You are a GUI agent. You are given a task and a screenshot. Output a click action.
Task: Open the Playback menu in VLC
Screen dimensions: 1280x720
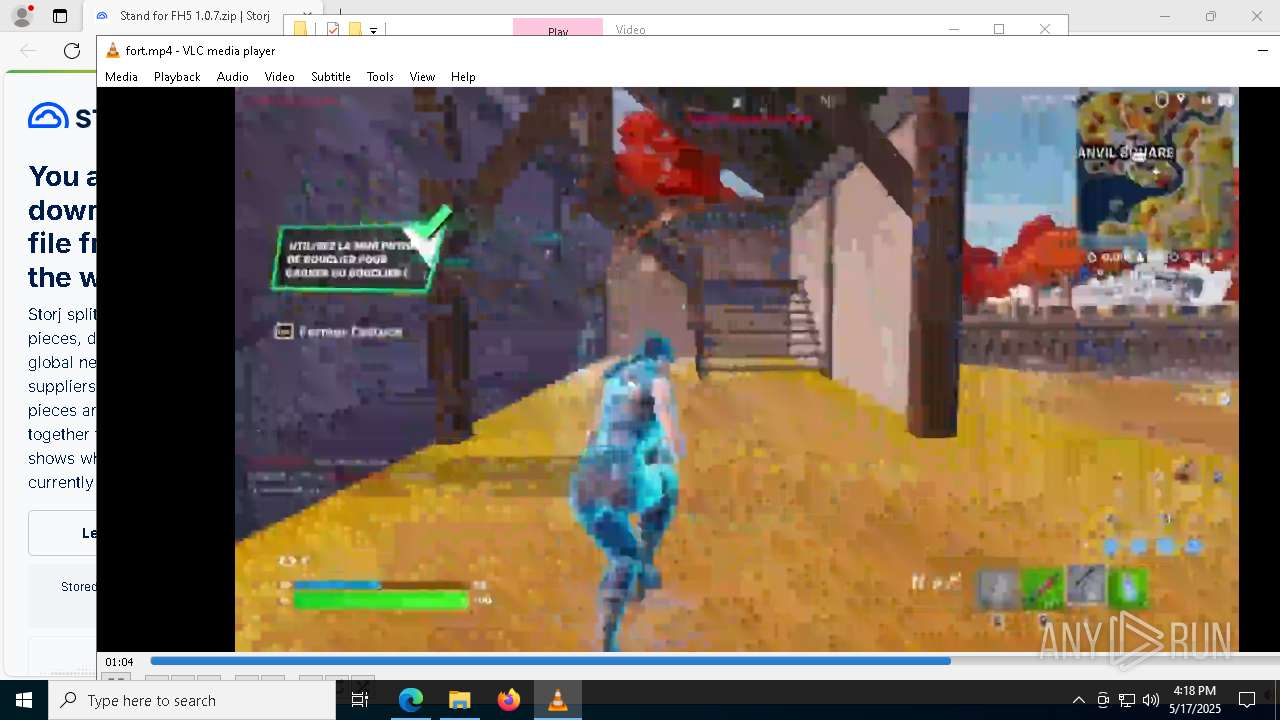pos(177,76)
